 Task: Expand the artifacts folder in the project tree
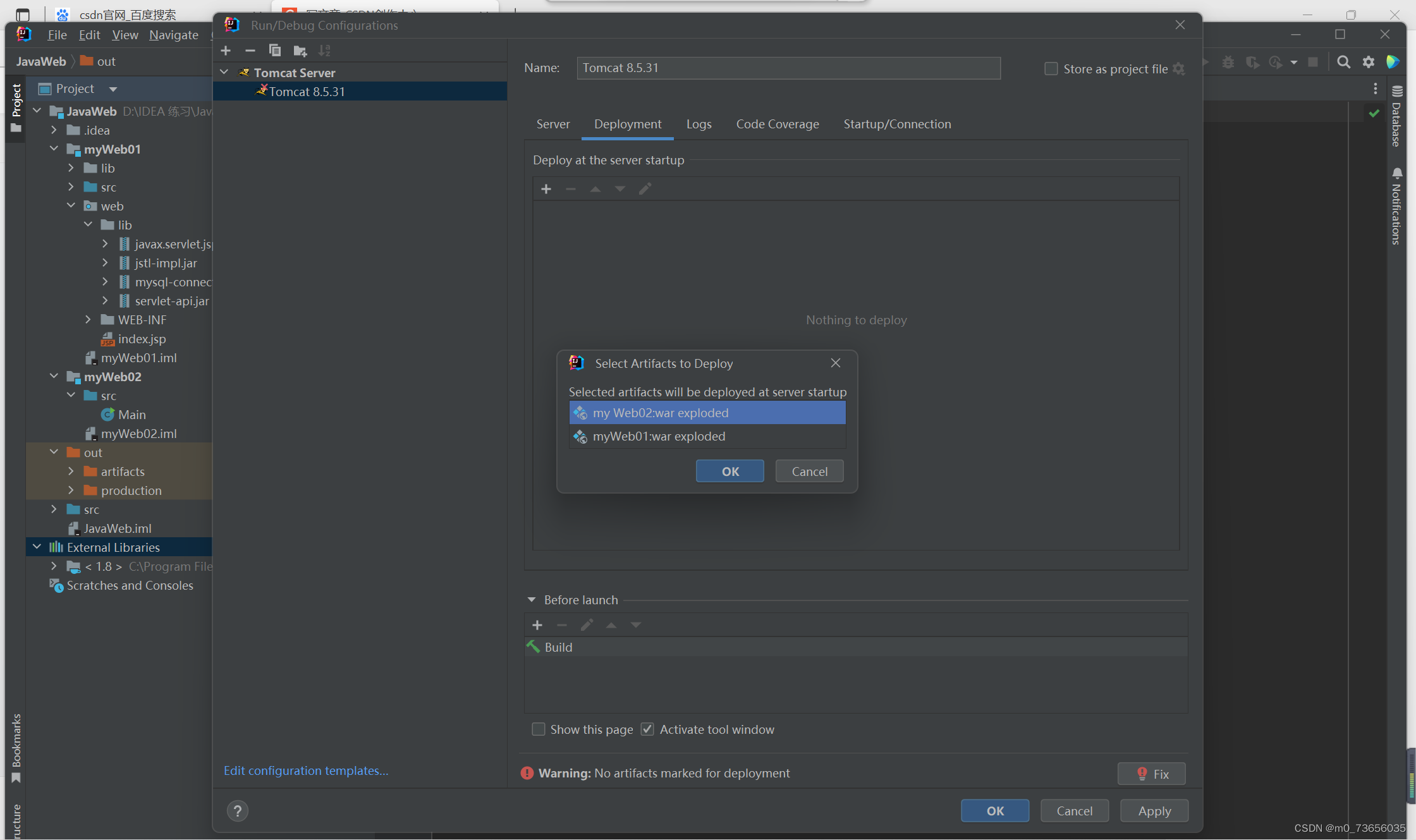coord(71,472)
